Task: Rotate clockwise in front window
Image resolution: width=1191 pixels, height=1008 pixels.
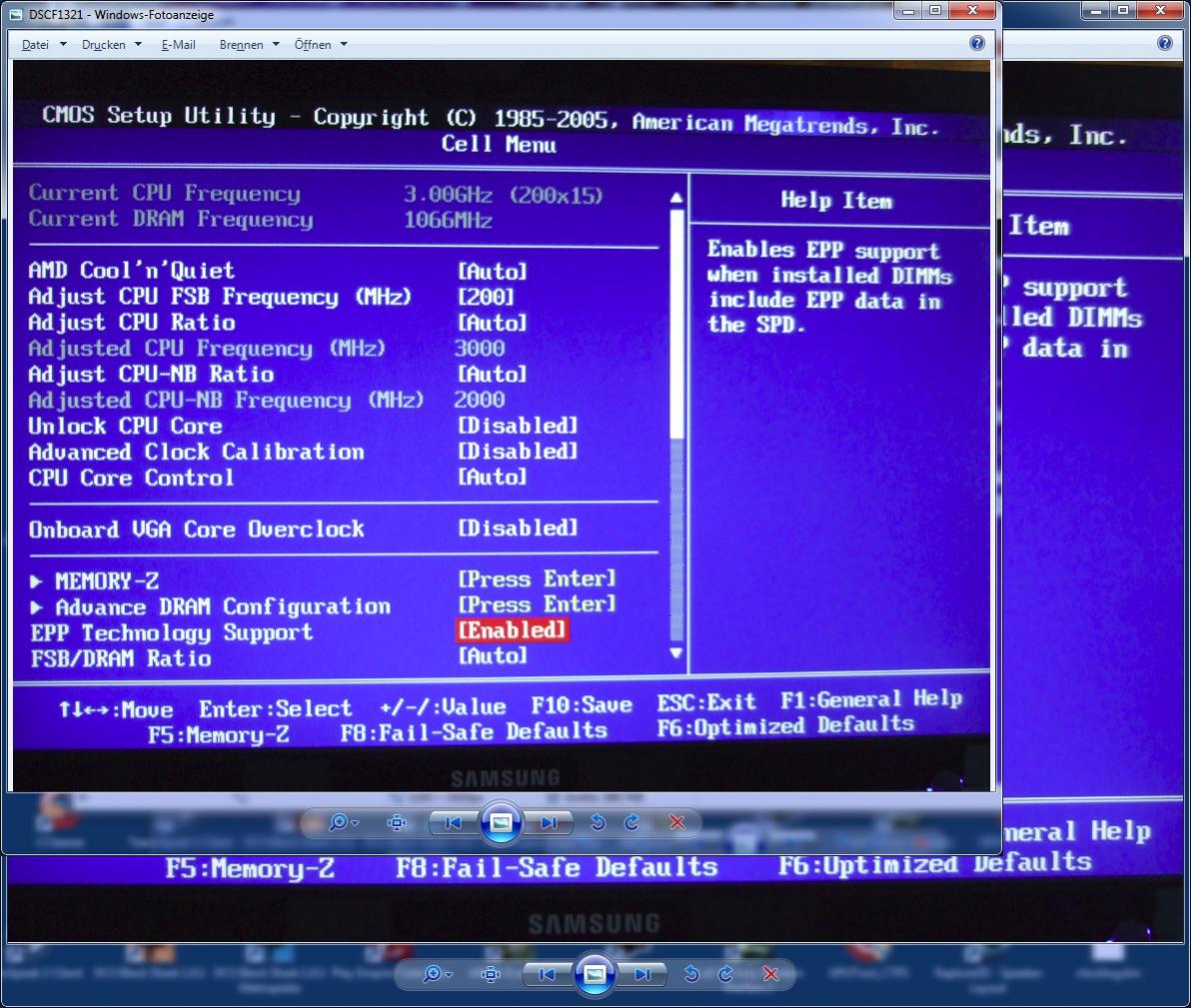Action: pyautogui.click(x=631, y=822)
